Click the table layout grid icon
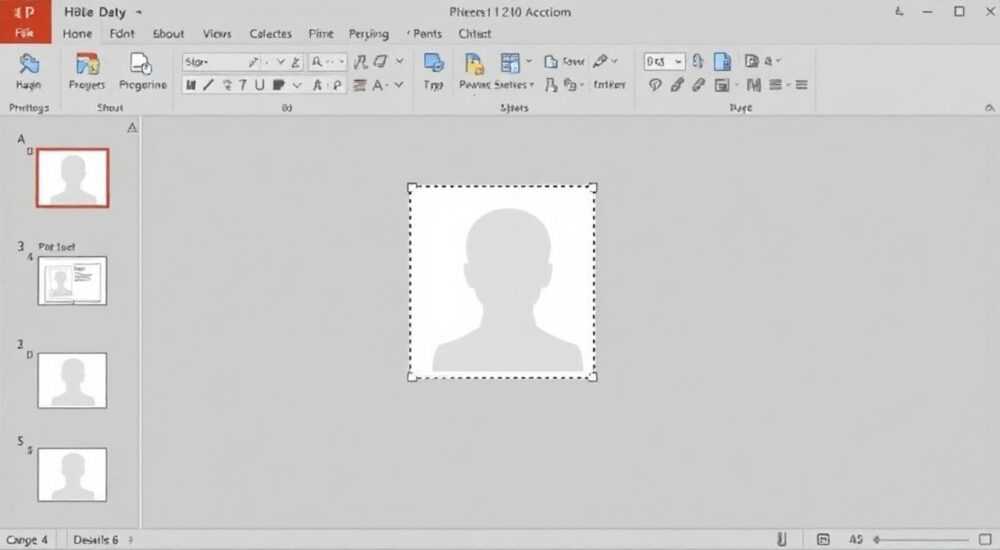This screenshot has width=1000, height=550. (x=510, y=62)
